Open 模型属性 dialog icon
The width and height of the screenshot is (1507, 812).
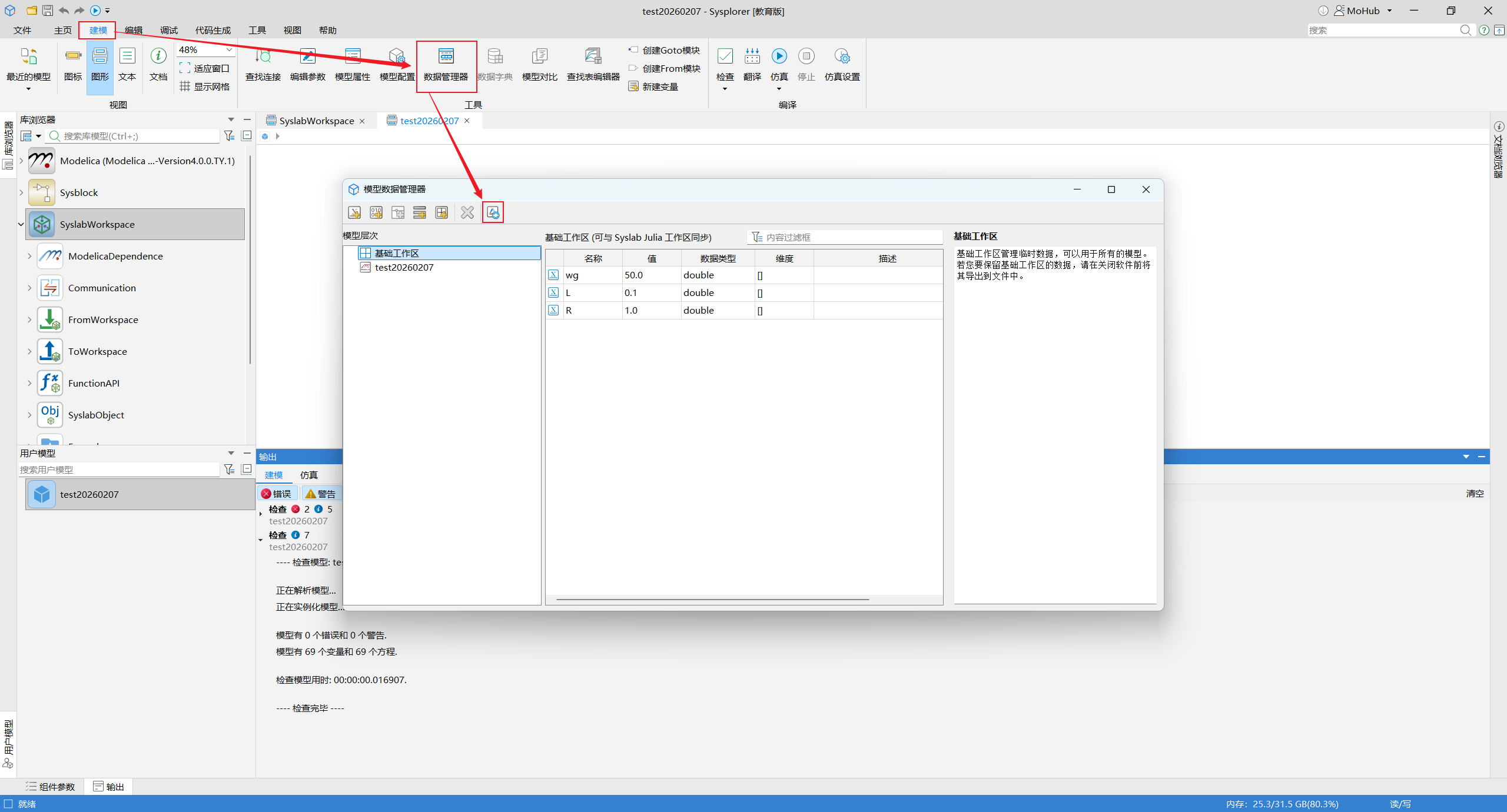point(352,65)
